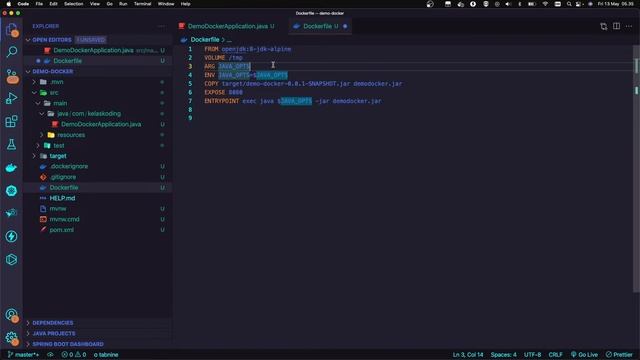Image resolution: width=640 pixels, height=360 pixels.
Task: Select DemoDockerApplication.java under OPEN EDITORS
Action: coord(98,50)
